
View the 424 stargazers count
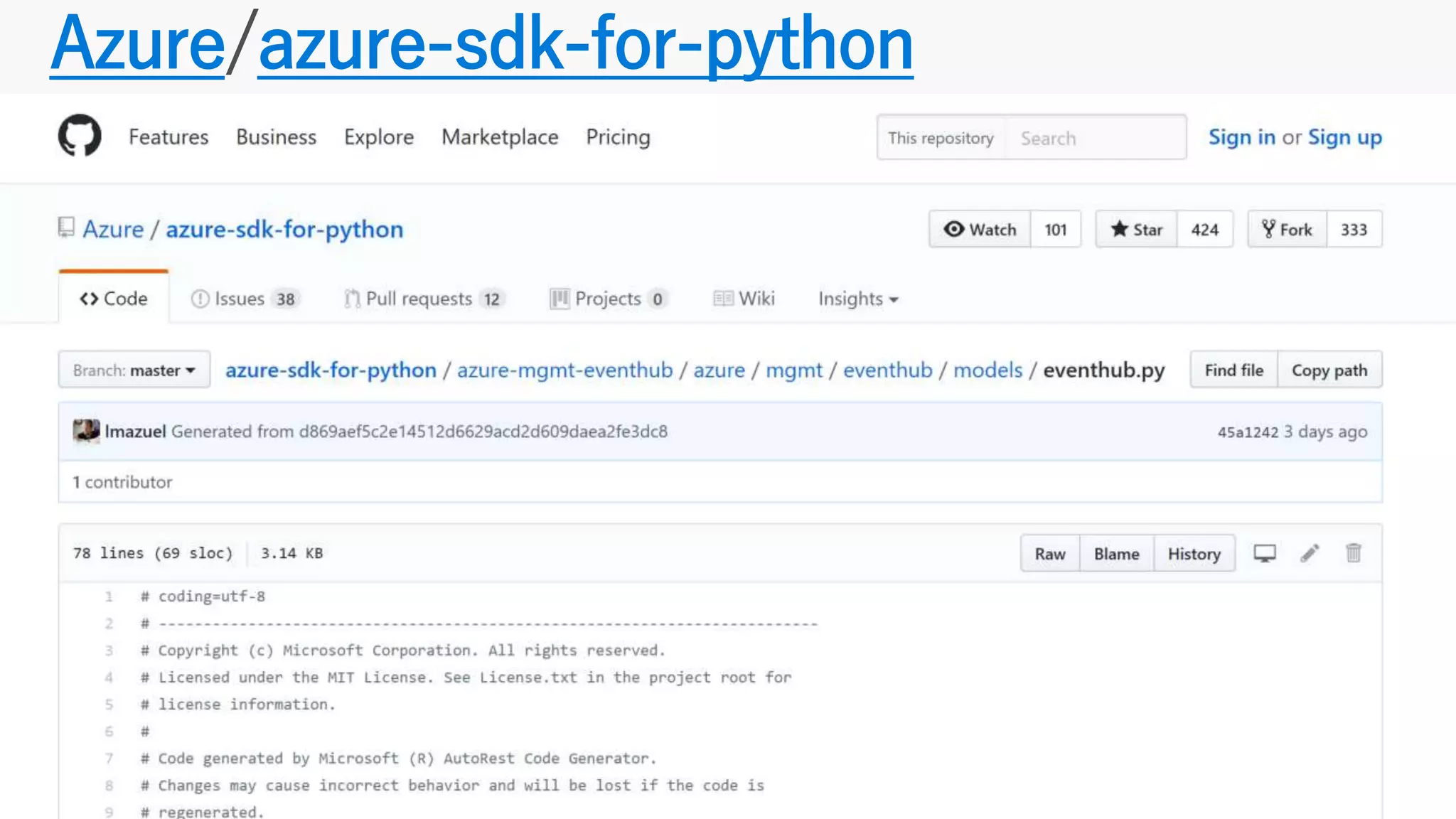click(x=1205, y=229)
